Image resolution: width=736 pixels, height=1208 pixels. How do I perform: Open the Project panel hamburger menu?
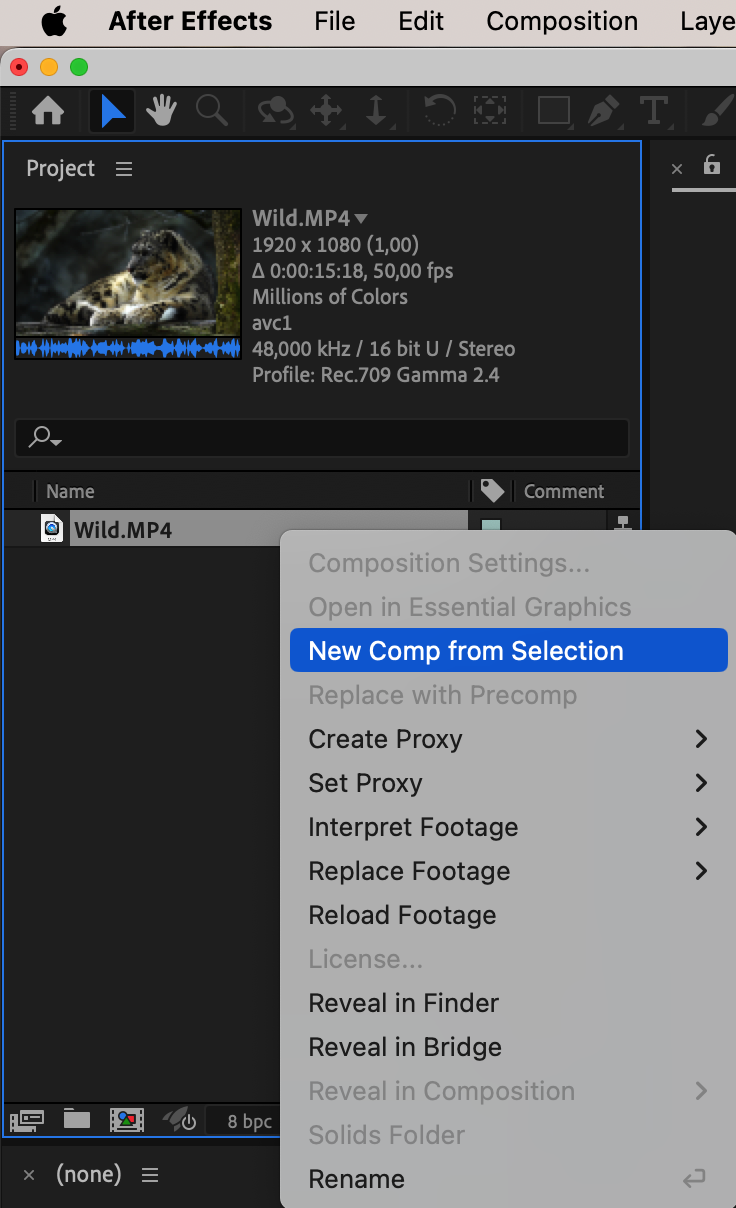pyautogui.click(x=124, y=169)
